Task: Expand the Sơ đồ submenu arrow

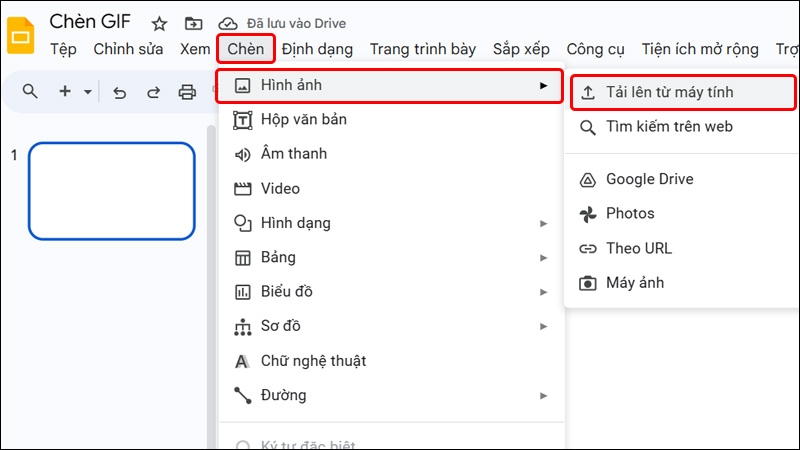Action: pos(543,327)
